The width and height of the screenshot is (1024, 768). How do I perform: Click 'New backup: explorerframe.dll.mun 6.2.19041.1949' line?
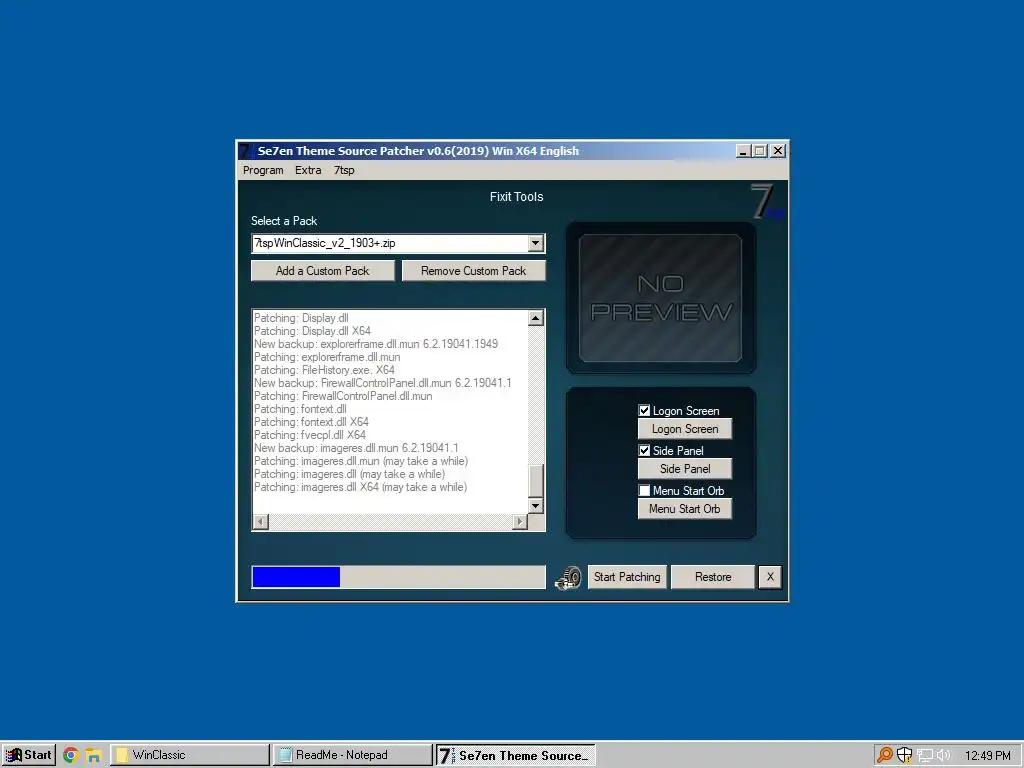[x=376, y=344]
